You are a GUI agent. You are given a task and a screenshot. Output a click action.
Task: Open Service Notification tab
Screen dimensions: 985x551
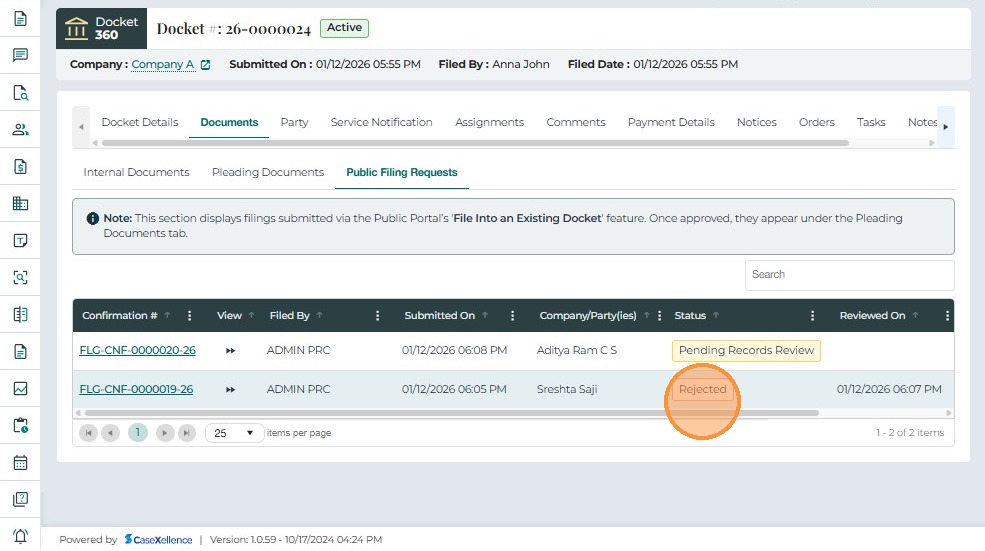[381, 123]
